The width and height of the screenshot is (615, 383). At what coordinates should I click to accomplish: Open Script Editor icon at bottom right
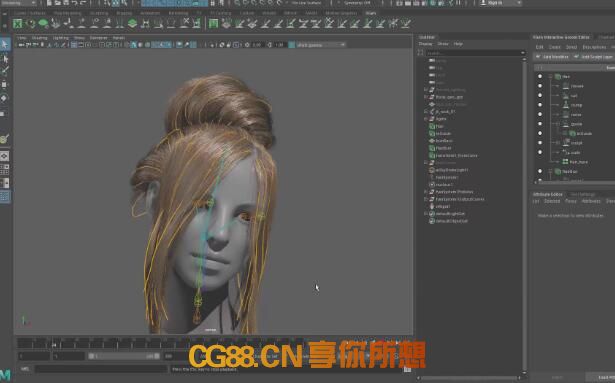(x=407, y=369)
